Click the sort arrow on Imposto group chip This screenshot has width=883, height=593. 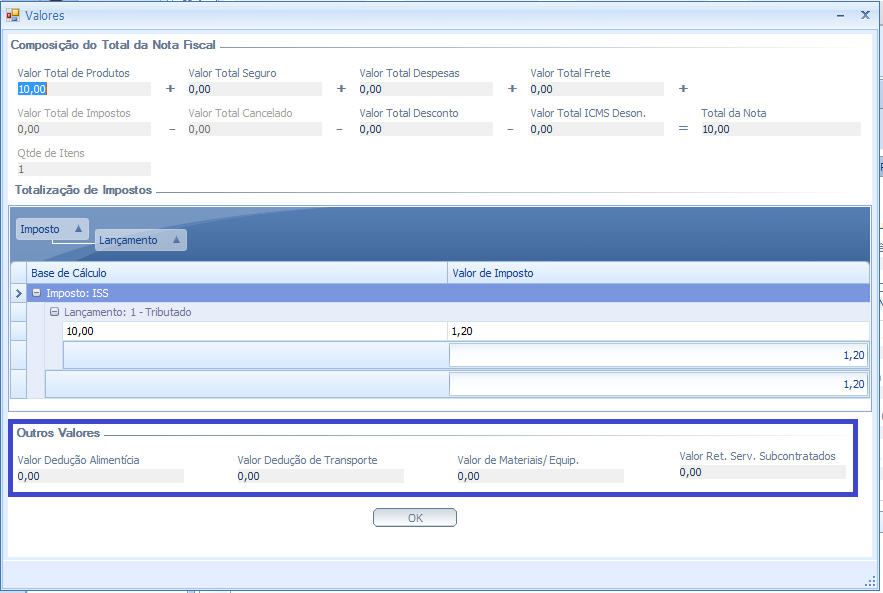point(78,229)
